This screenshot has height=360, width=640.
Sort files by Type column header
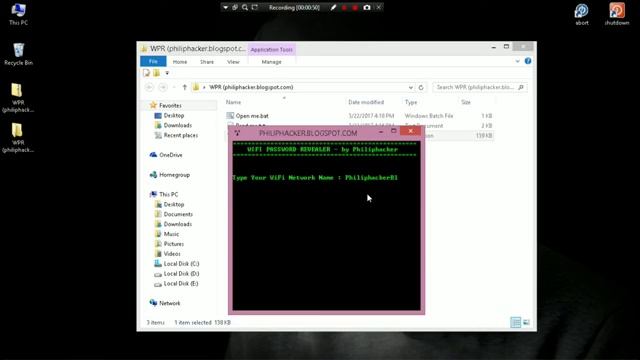click(x=411, y=102)
